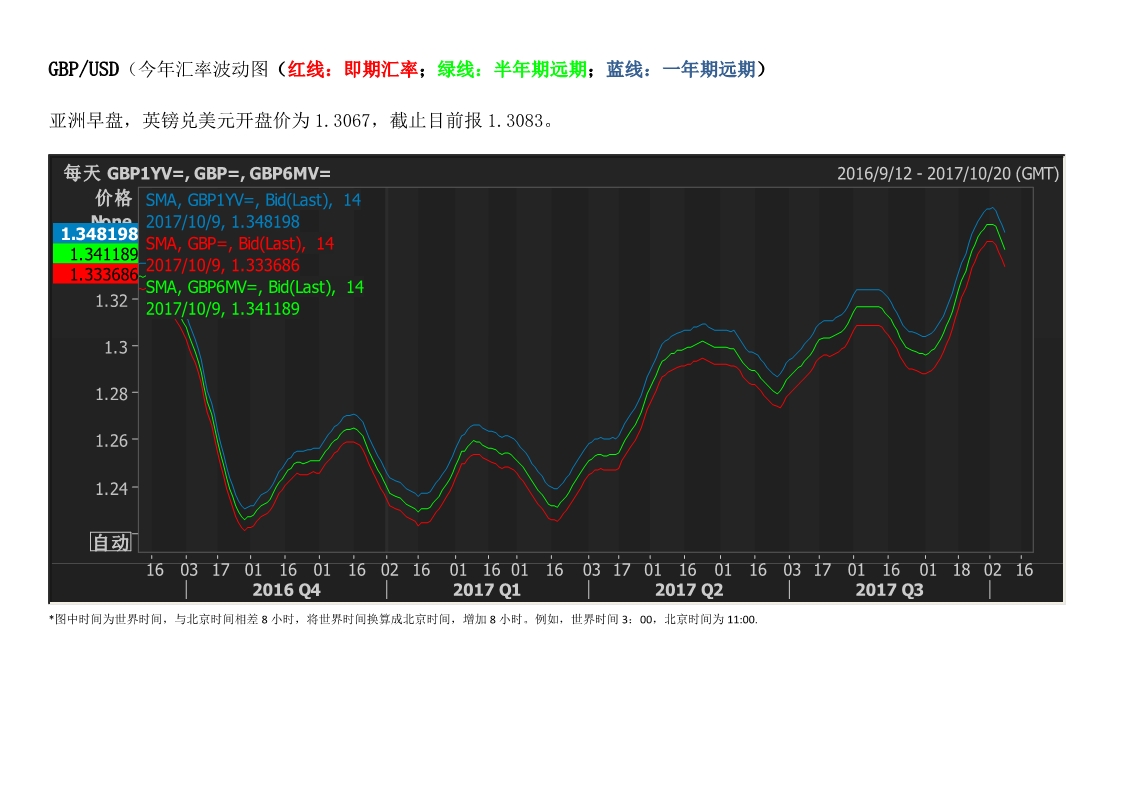The width and height of the screenshot is (1122, 793).
Task: Click the '价格' axis label
Action: 113,198
